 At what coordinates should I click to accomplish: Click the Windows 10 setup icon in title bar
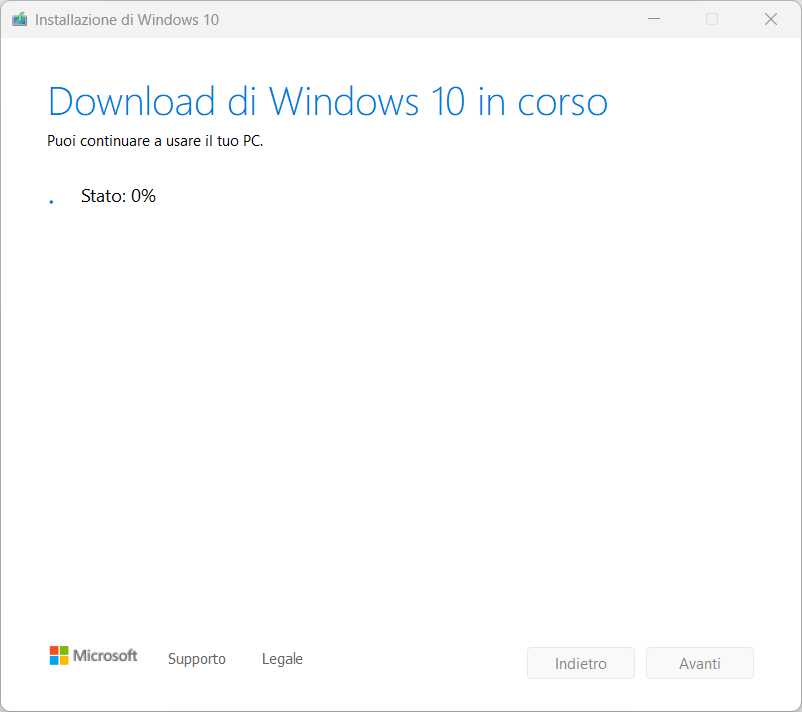(x=19, y=19)
